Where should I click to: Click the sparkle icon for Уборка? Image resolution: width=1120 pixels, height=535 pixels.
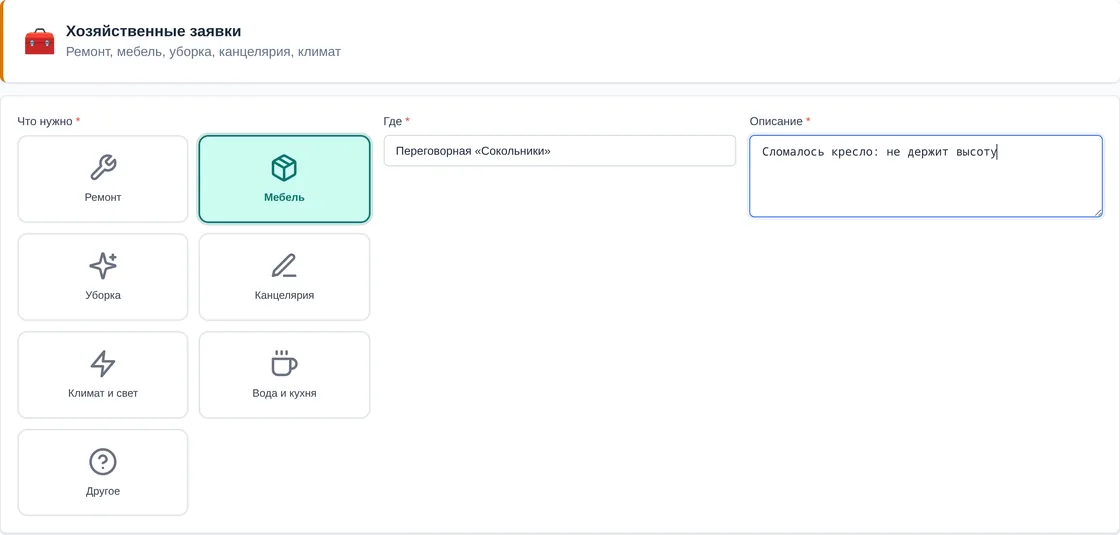click(103, 266)
